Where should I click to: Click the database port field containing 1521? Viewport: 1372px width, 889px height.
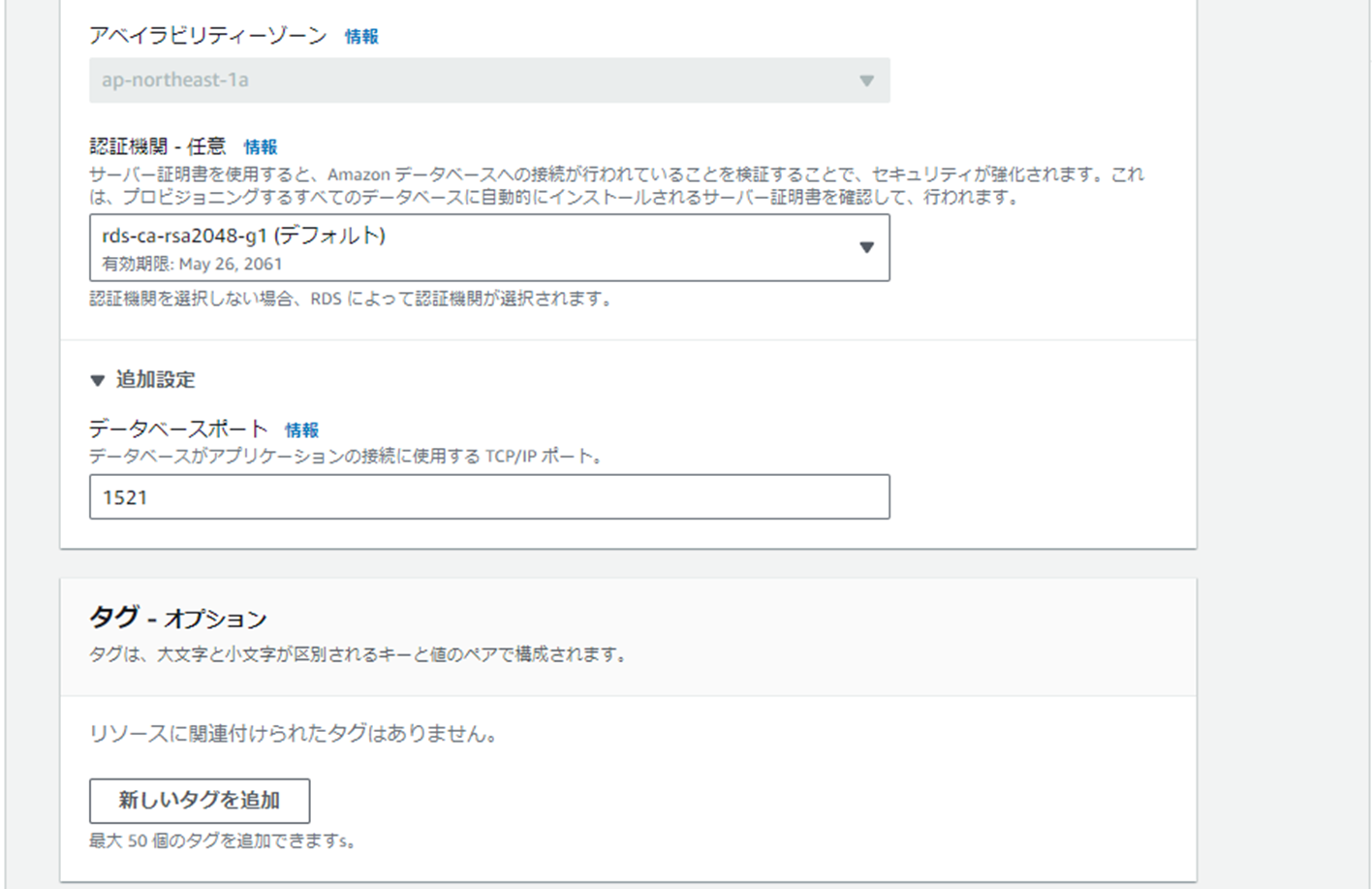point(489,497)
